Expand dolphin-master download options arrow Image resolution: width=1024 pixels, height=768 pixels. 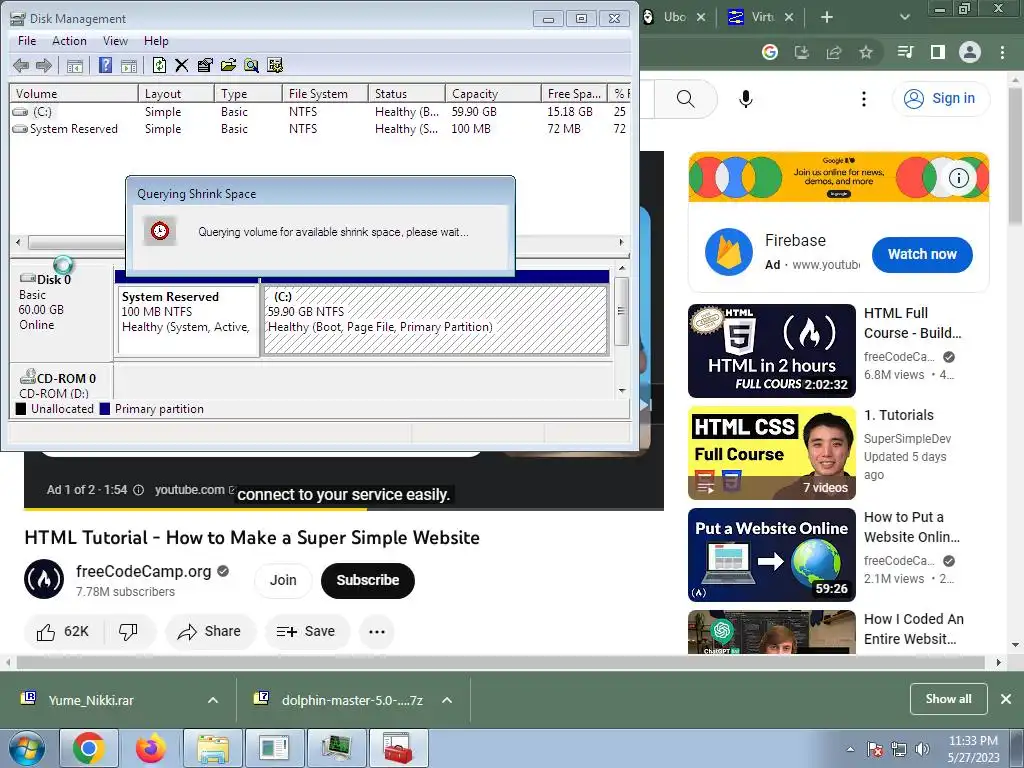coord(447,700)
